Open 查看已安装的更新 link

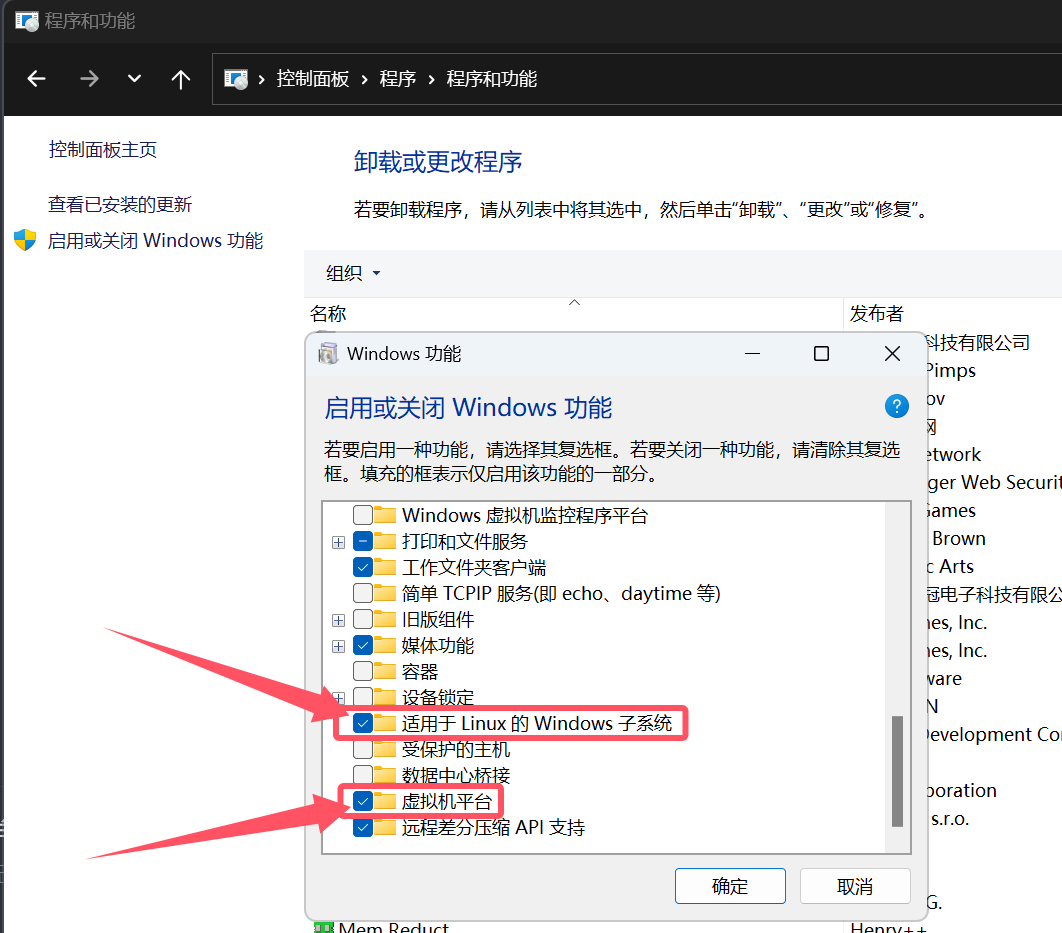120,204
